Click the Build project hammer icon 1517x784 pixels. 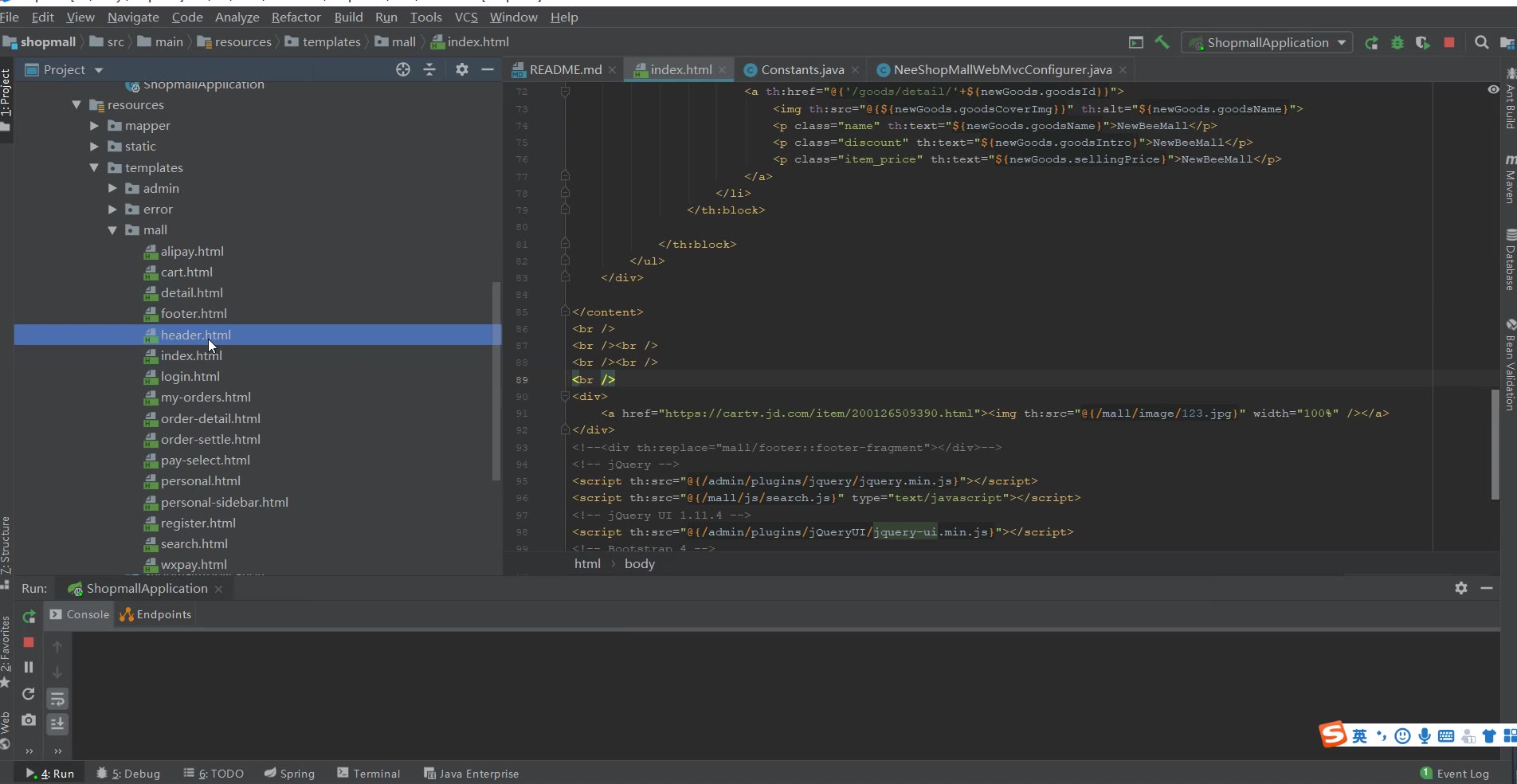(1162, 42)
